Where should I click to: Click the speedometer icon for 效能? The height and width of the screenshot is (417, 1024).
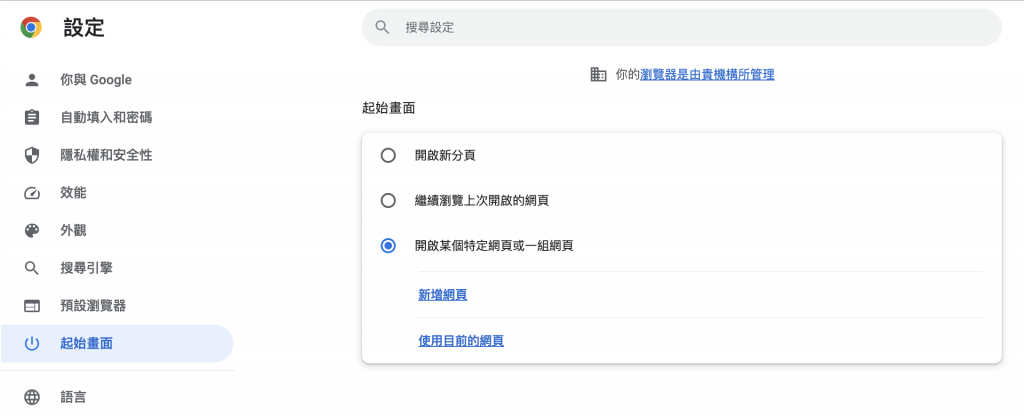(x=31, y=193)
